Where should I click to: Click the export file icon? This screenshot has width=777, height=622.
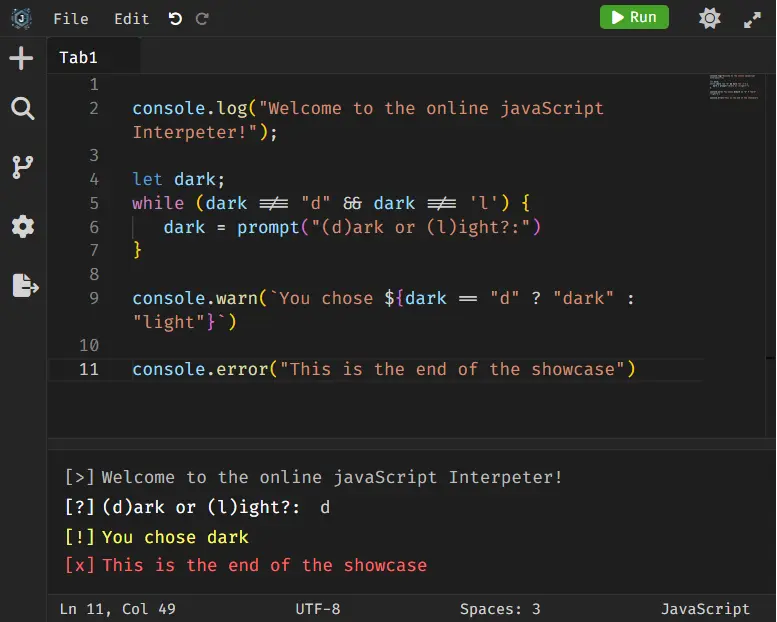(x=25, y=285)
